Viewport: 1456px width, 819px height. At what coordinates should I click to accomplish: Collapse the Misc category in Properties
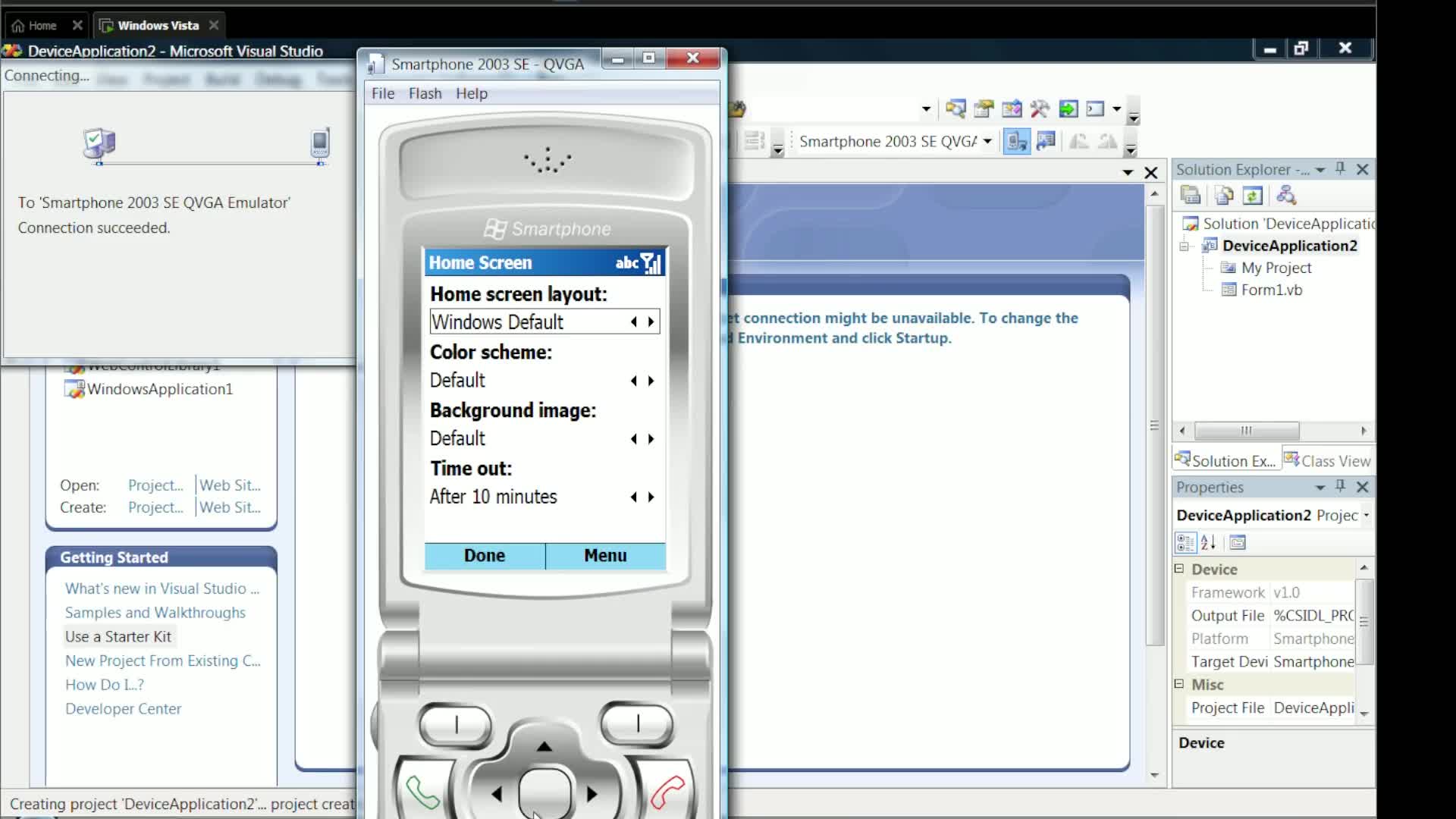(x=1179, y=684)
